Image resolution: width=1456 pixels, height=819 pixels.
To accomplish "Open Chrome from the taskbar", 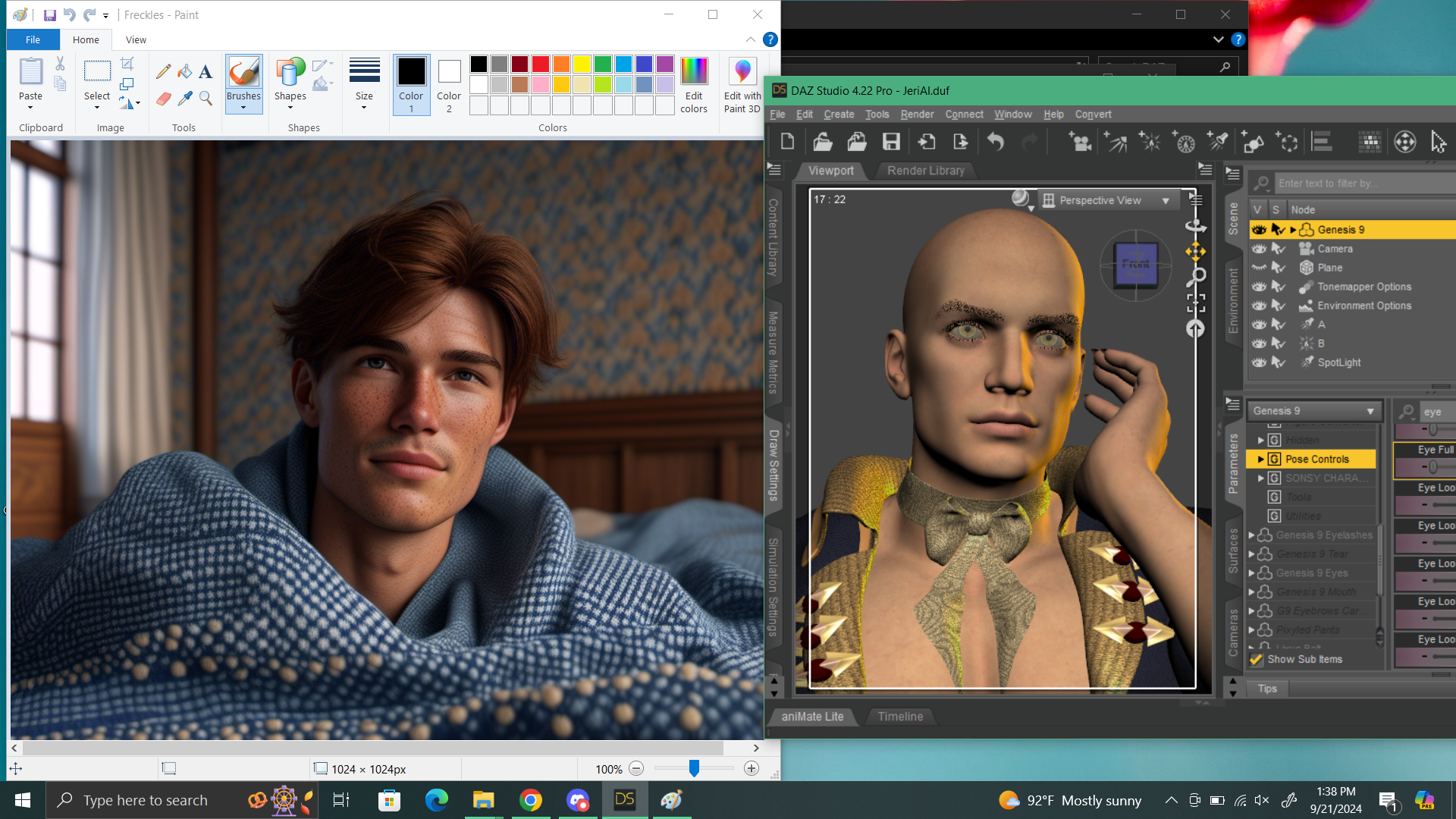I will 531,800.
